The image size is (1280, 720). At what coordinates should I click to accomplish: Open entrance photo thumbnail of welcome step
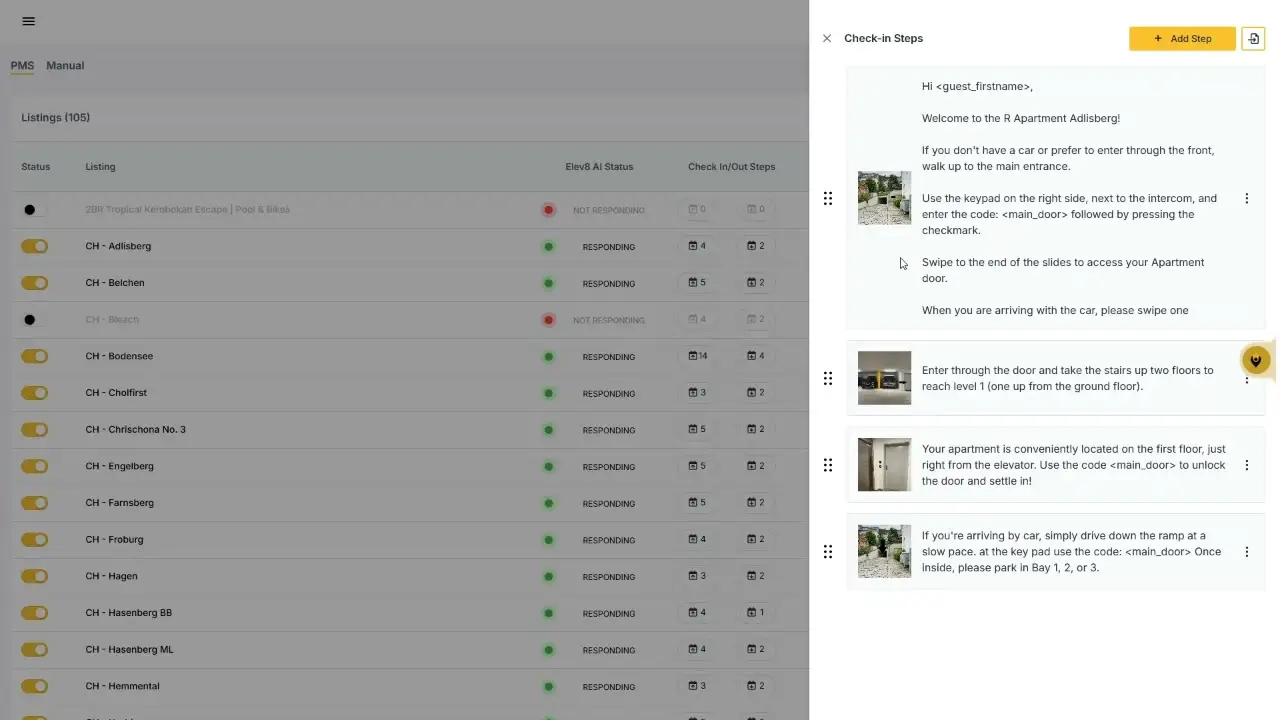884,198
